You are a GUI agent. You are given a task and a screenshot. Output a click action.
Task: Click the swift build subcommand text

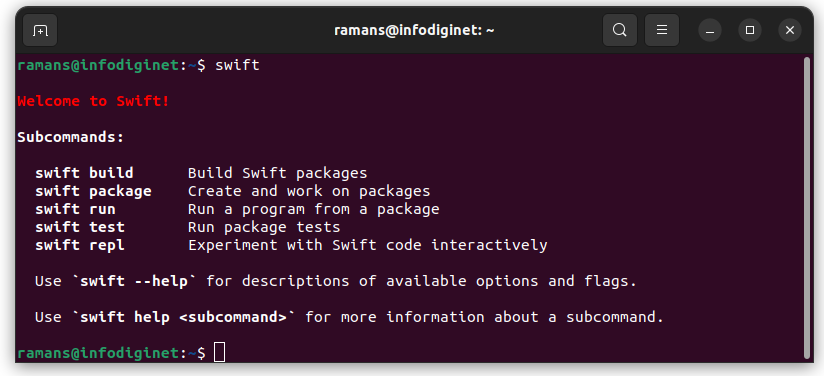[x=84, y=173]
